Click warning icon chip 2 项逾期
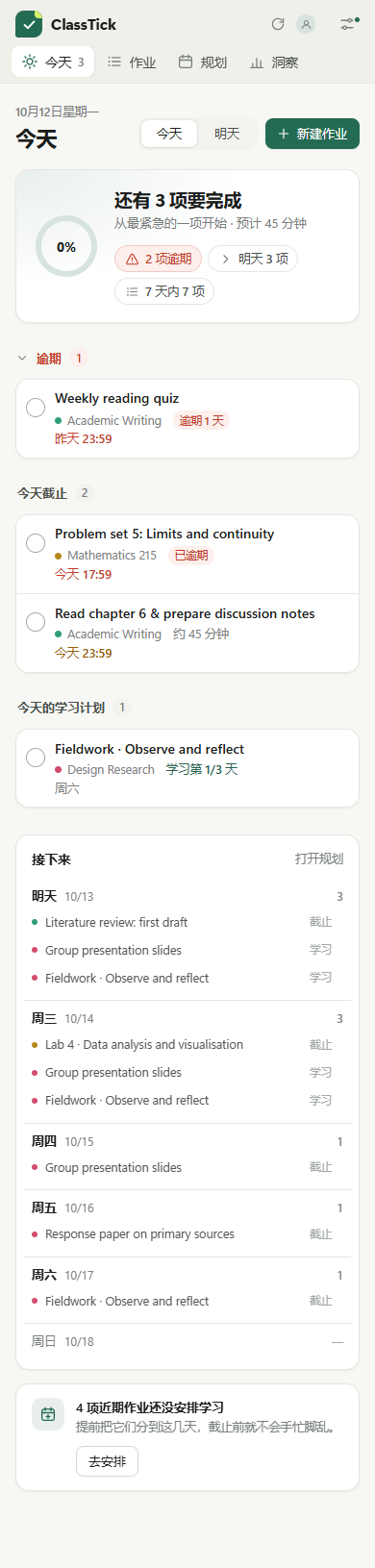The height and width of the screenshot is (1568, 375). coord(159,259)
